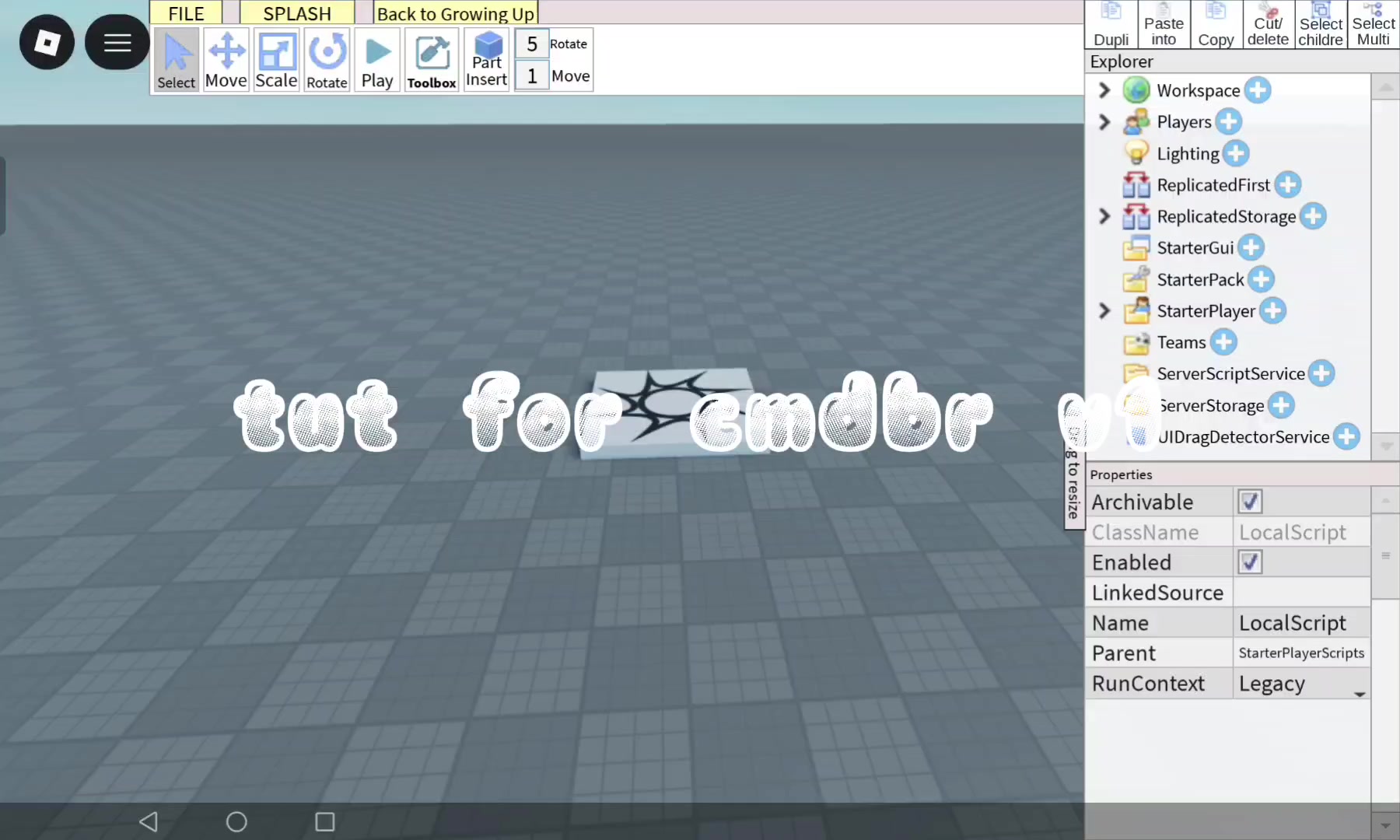
Task: Select StarterPlayer in Explorer
Action: [1206, 311]
